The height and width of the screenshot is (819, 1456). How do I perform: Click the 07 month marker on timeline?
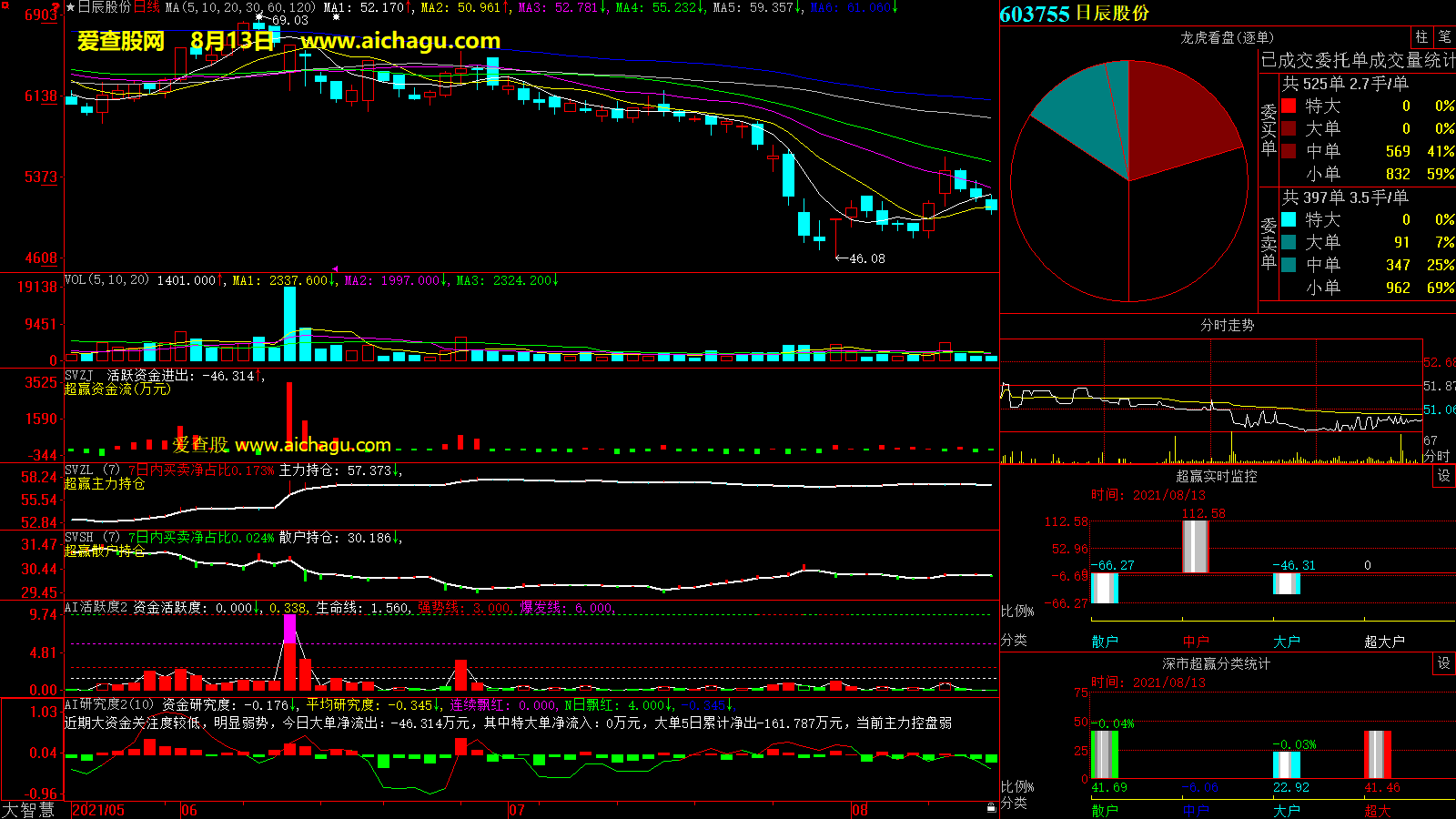[516, 810]
